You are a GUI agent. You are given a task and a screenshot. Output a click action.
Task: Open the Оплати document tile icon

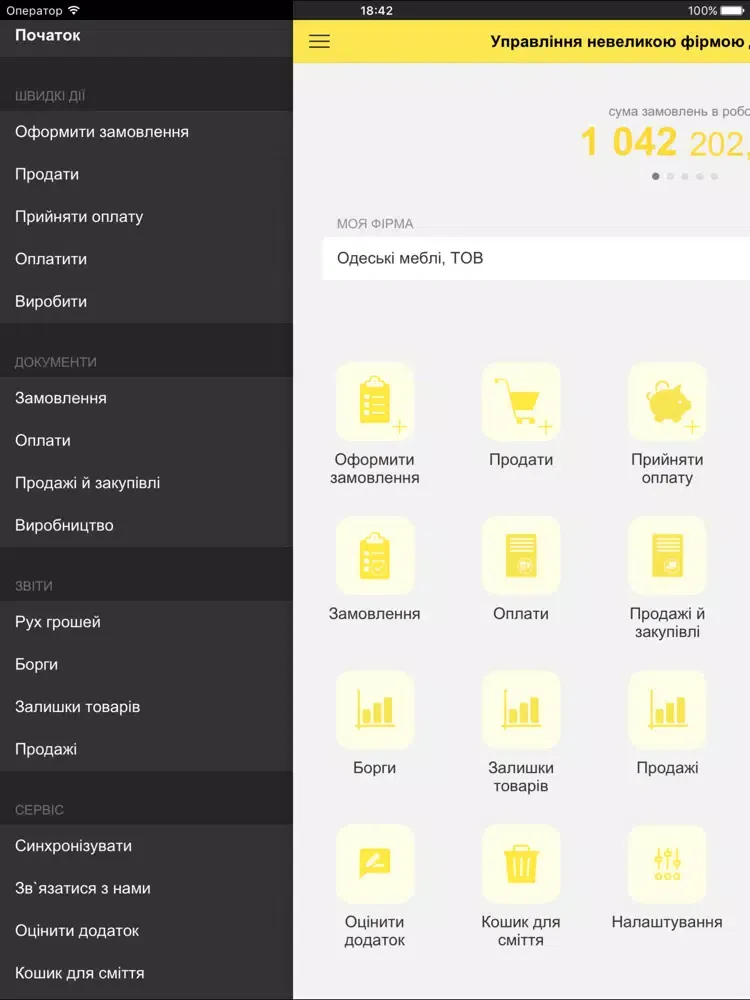click(x=521, y=555)
